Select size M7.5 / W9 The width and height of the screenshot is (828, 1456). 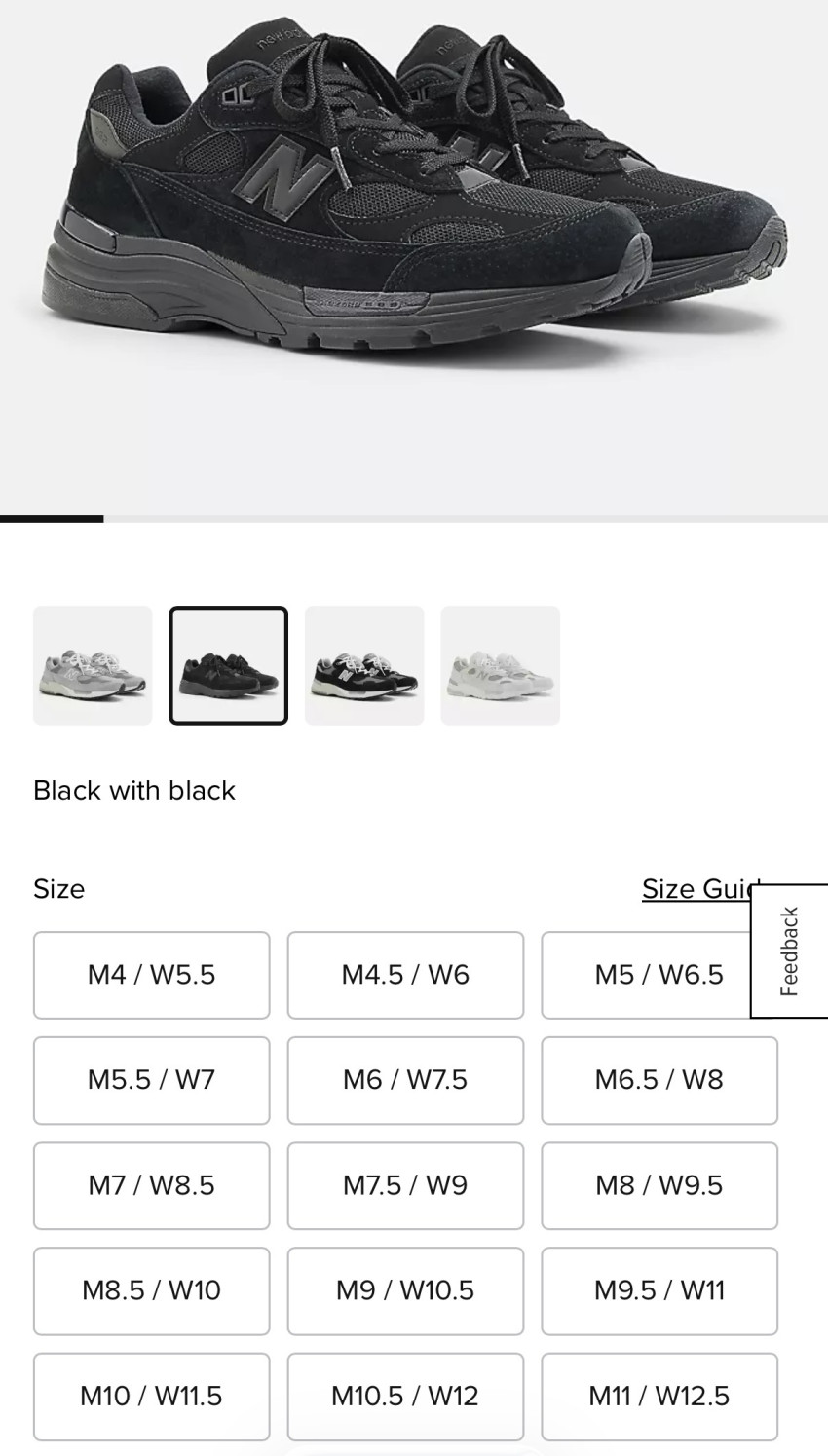tap(405, 1185)
